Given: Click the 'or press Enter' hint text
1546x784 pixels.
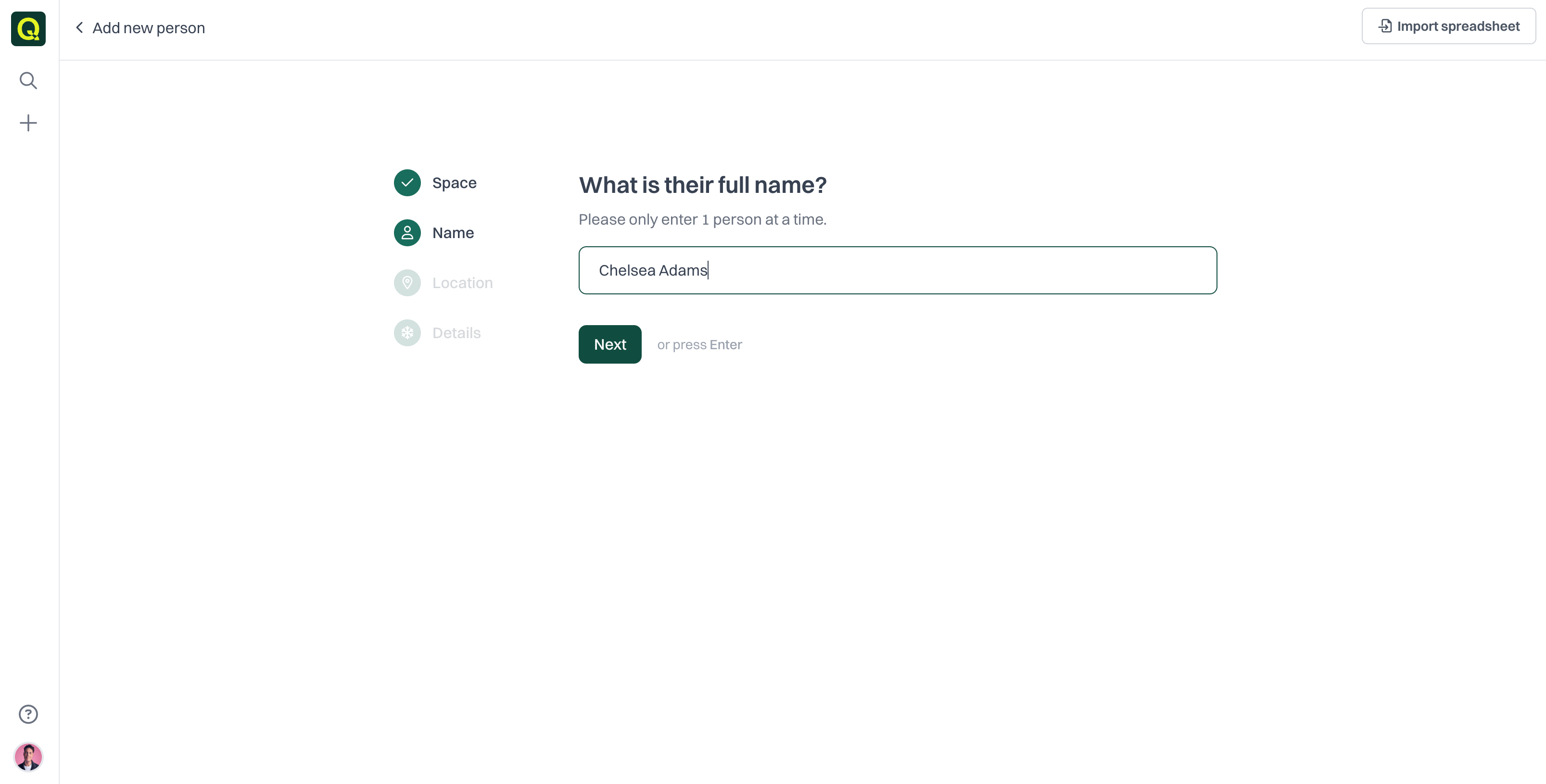Looking at the screenshot, I should 699,344.
